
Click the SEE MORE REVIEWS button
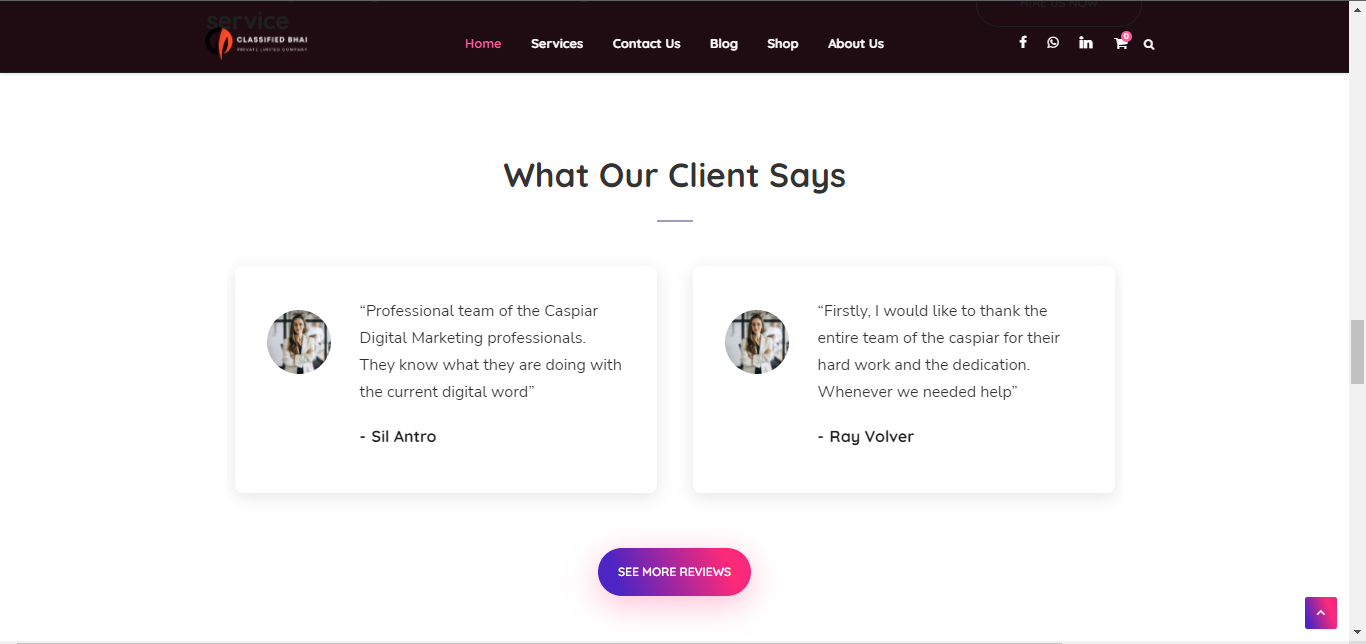coord(674,571)
